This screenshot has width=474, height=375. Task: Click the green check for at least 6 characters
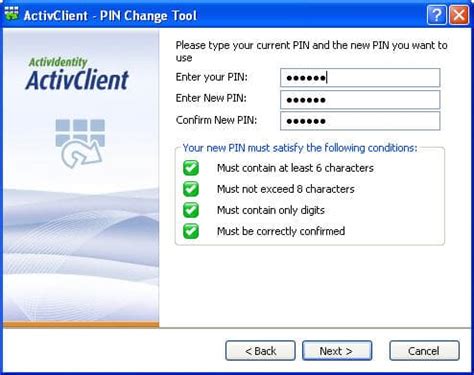[191, 168]
